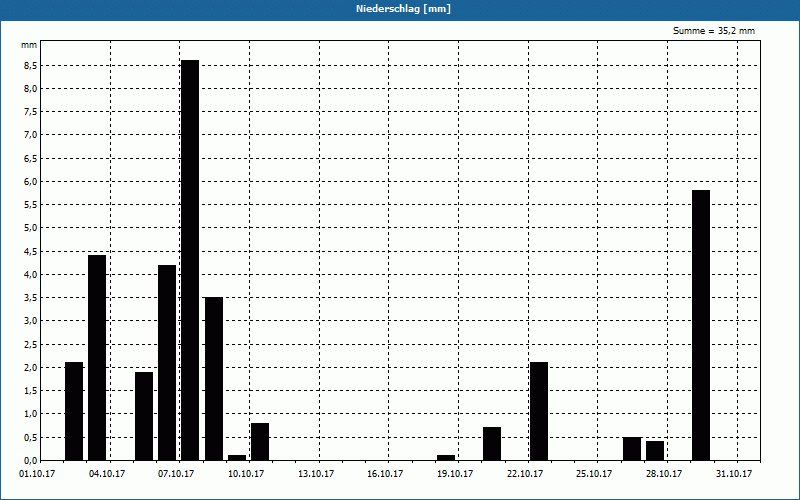Screen dimensions: 800x500
Task: Select the '19.10.17' date label
Action: pyautogui.click(x=455, y=474)
